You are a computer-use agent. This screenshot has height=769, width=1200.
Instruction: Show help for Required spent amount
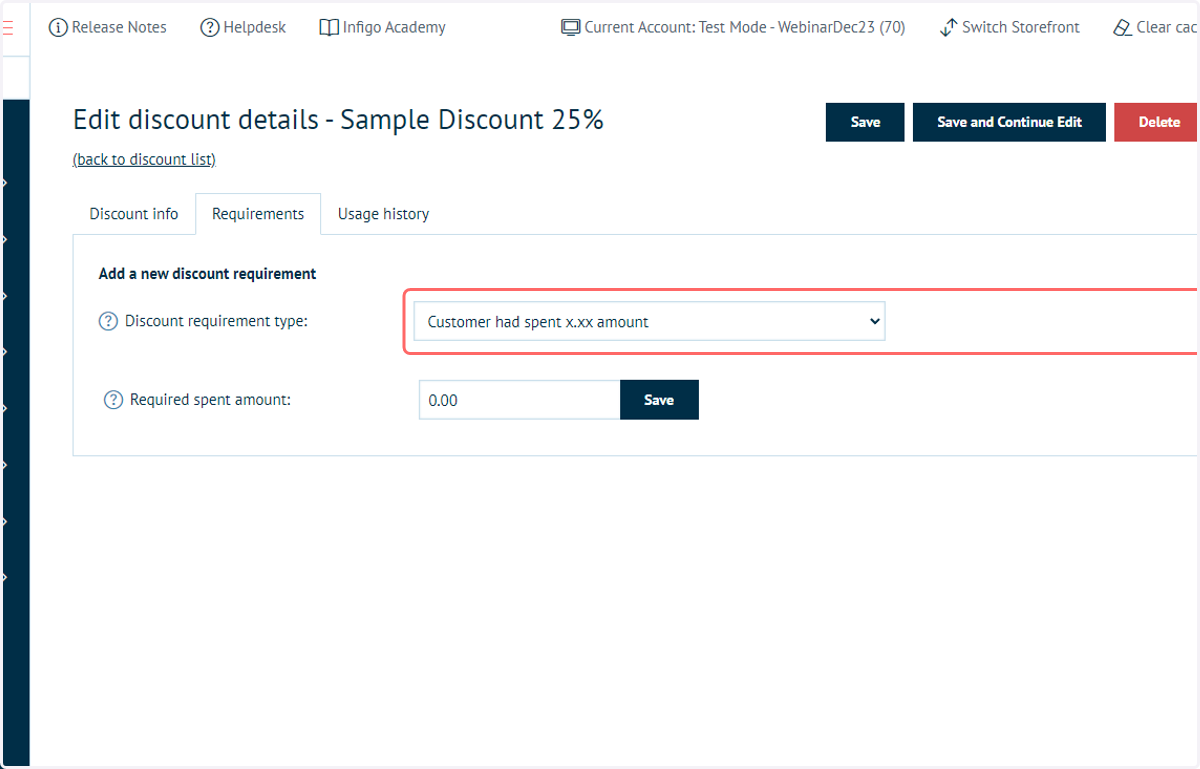pyautogui.click(x=114, y=400)
